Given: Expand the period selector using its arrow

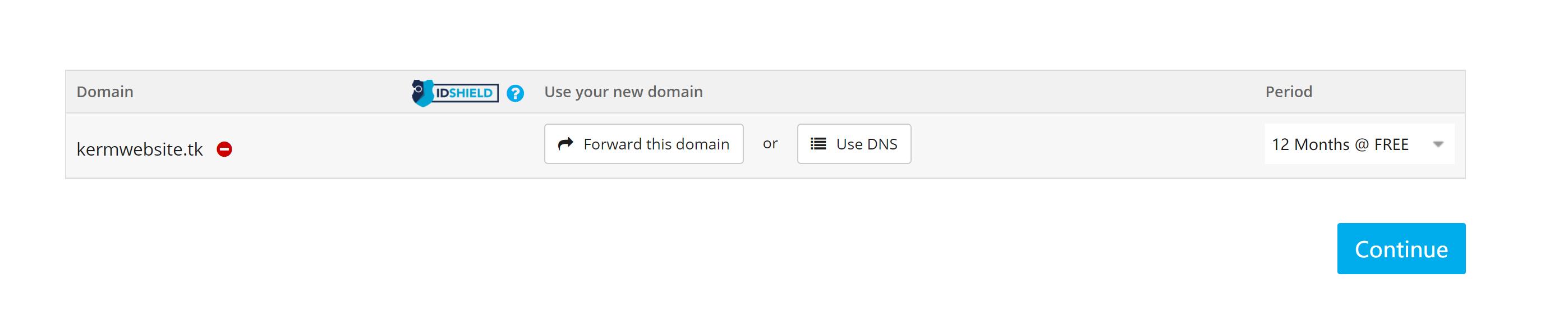Looking at the screenshot, I should (1438, 144).
